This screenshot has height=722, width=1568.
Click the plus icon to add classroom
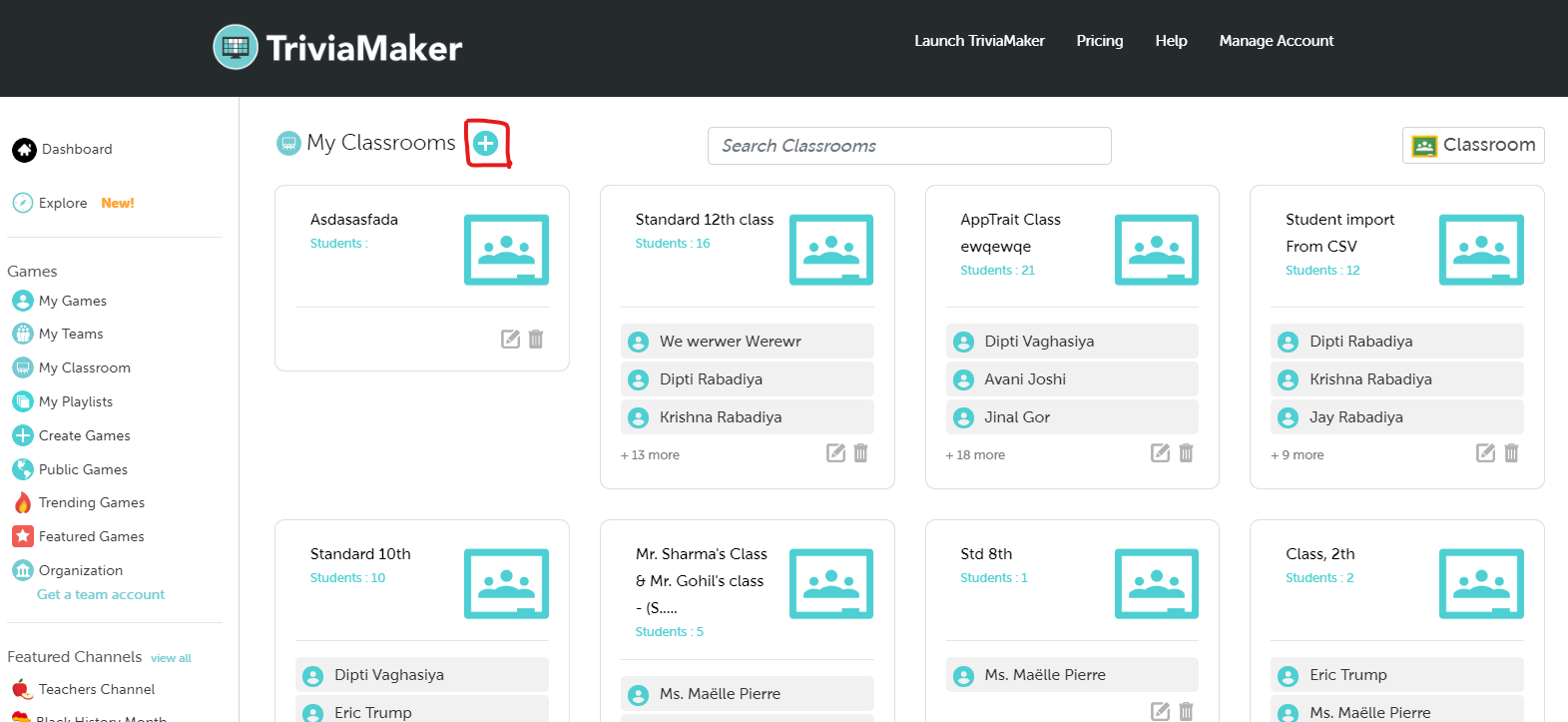(x=486, y=144)
